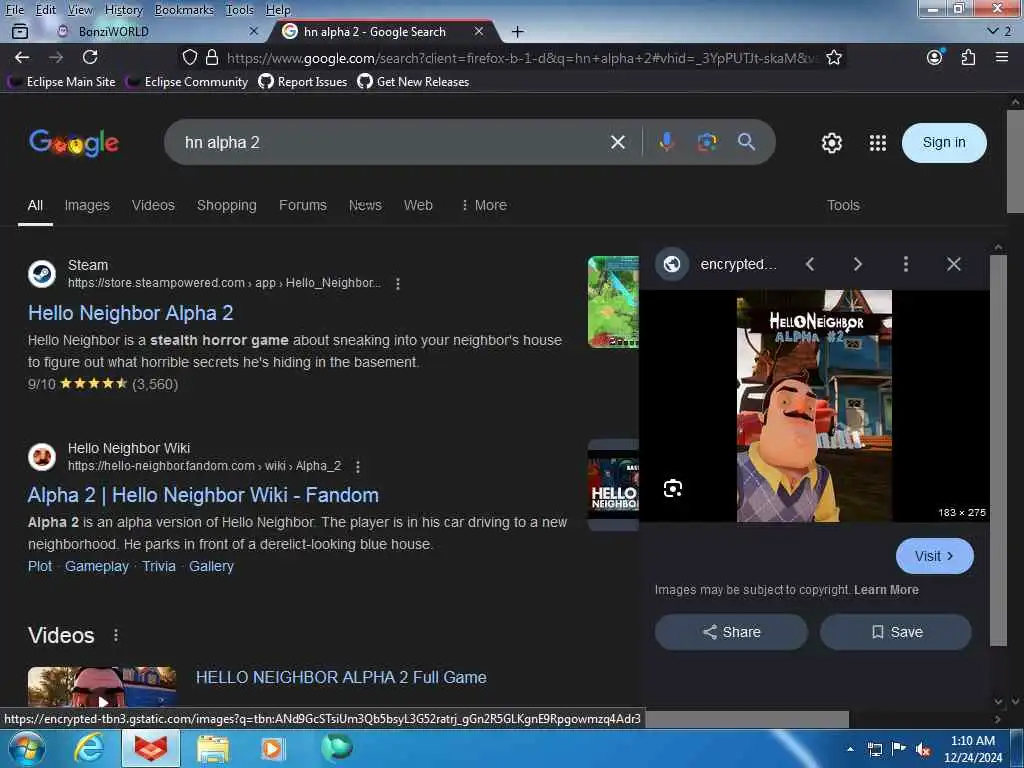Search by image with Lens icon
Screen dimensions: 1024x768
coord(707,142)
